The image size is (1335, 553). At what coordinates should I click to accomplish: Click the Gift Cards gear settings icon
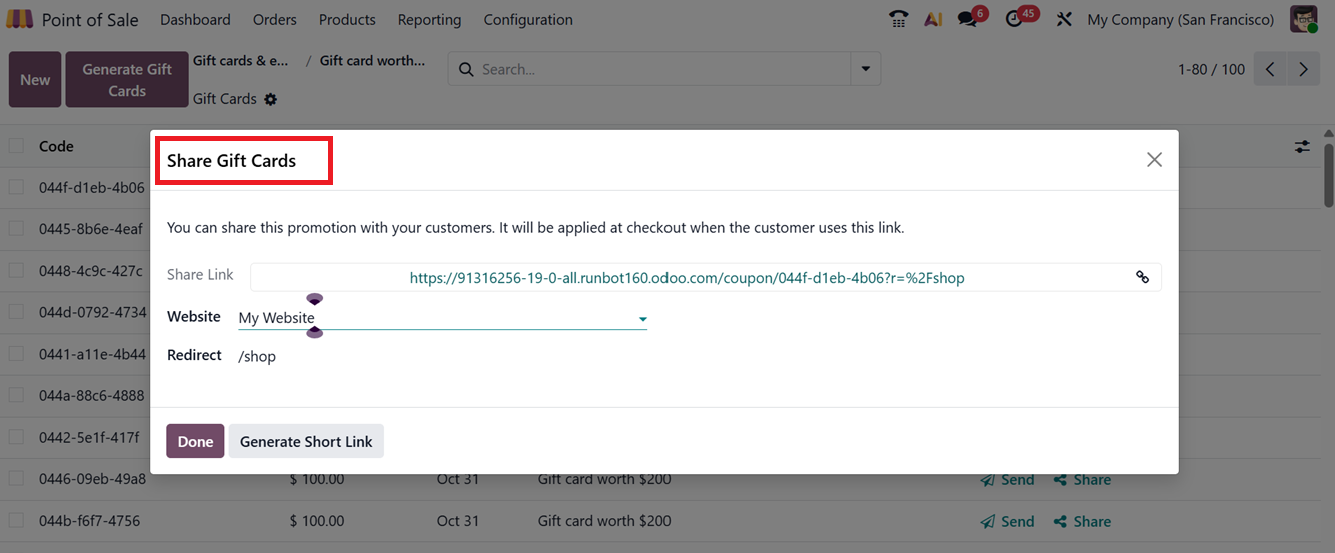(271, 99)
